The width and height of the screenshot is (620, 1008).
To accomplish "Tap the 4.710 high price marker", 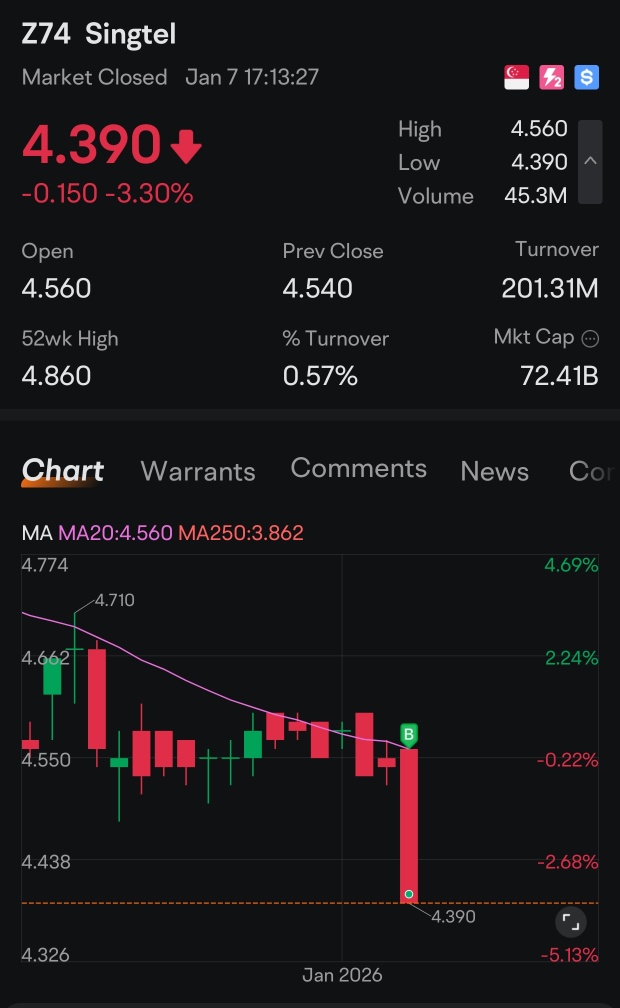I will pos(114,600).
